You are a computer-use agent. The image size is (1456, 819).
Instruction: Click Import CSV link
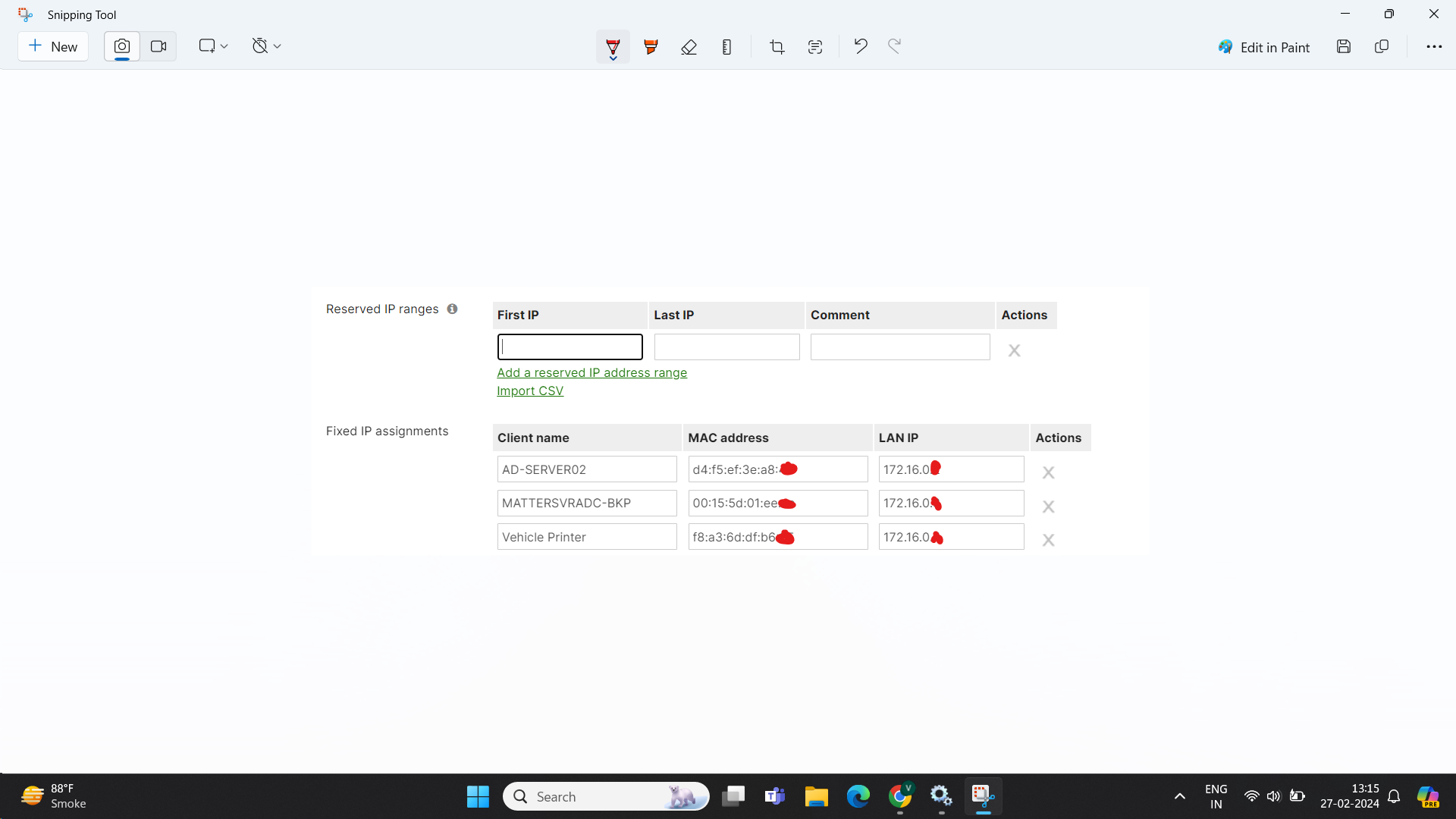[x=530, y=390]
